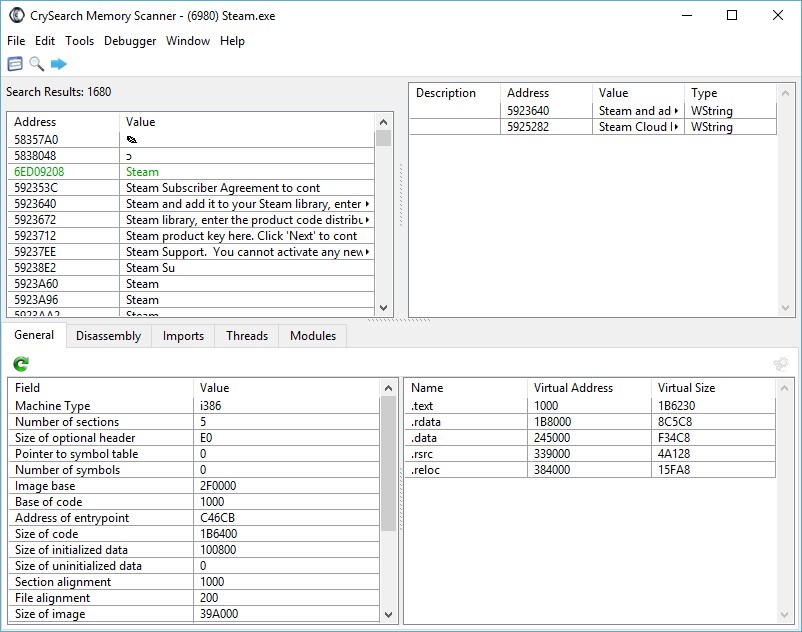The image size is (802, 632).
Task: Click the Type column header in address table
Action: pyautogui.click(x=730, y=93)
